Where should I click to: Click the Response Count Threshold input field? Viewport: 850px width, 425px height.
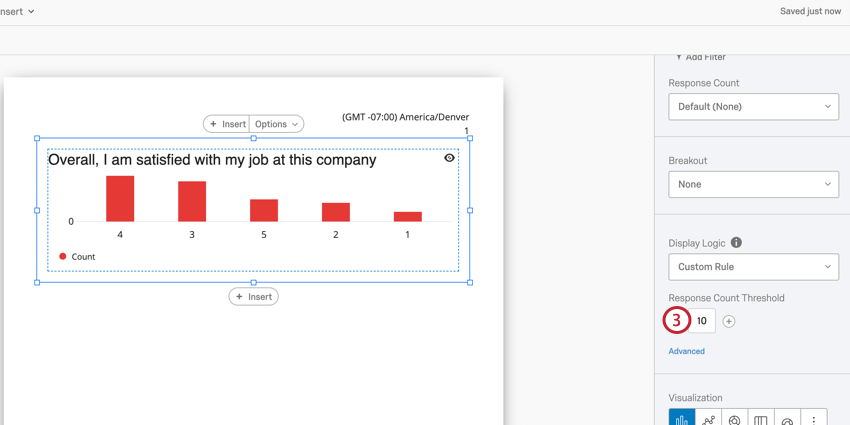702,321
